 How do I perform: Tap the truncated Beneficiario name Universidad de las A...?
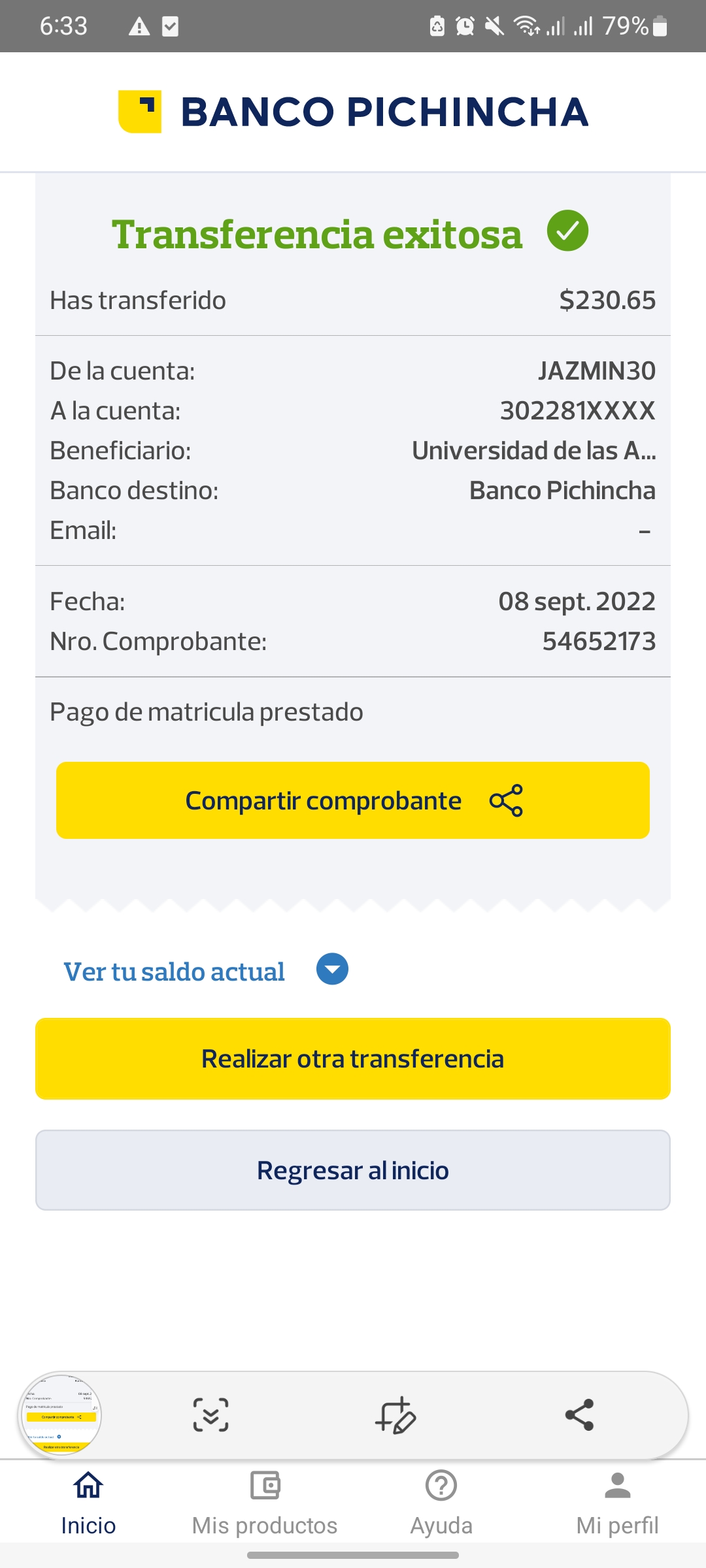533,451
